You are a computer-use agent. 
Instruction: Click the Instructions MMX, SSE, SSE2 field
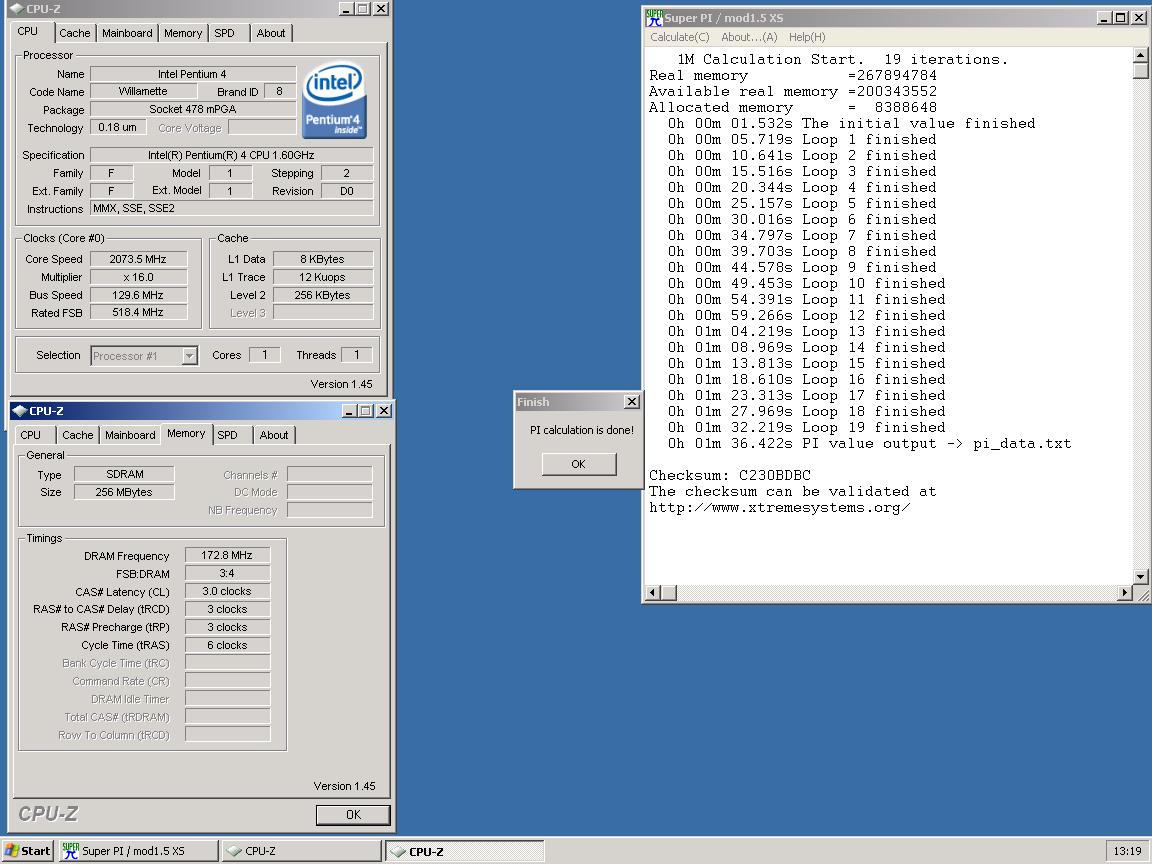pos(231,209)
